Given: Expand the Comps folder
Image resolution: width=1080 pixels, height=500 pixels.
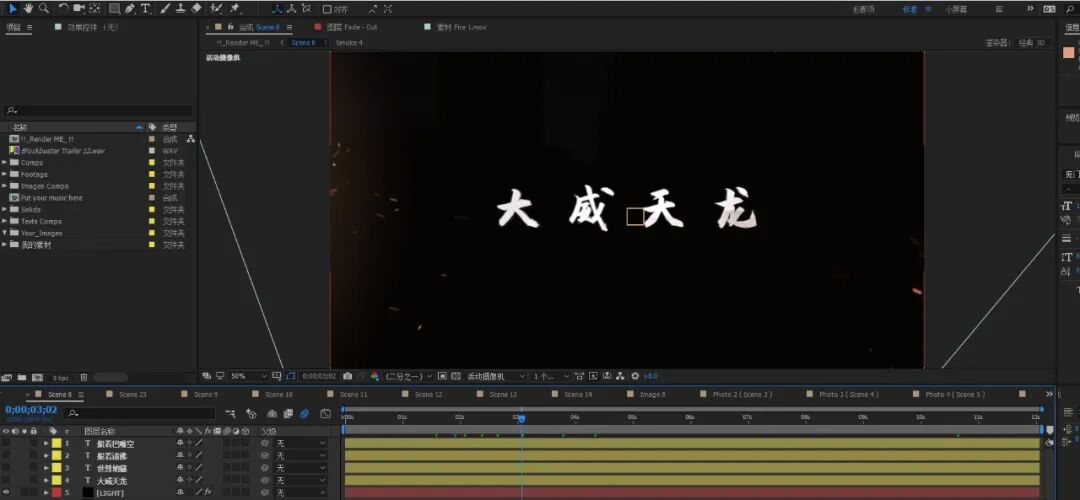Looking at the screenshot, I should click(x=5, y=163).
